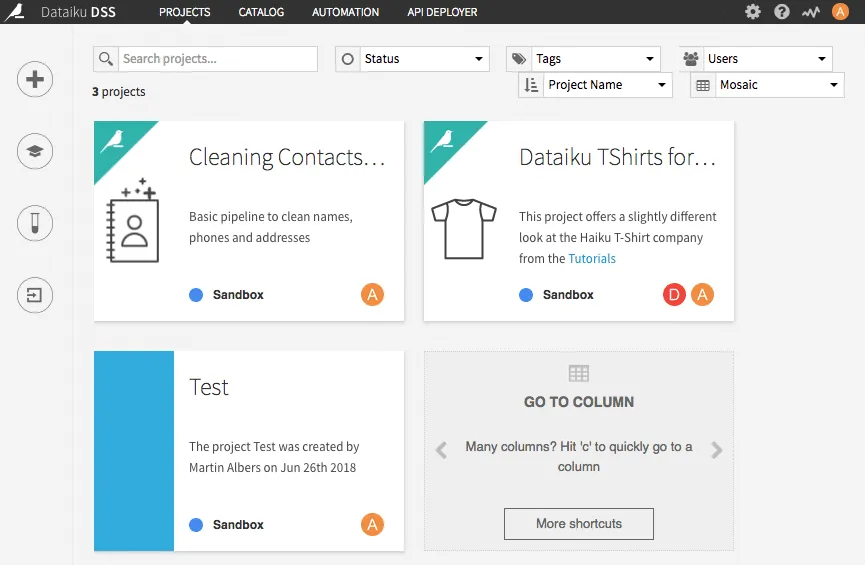Click the mosaic grid layout icon
The height and width of the screenshot is (565, 865).
(703, 85)
